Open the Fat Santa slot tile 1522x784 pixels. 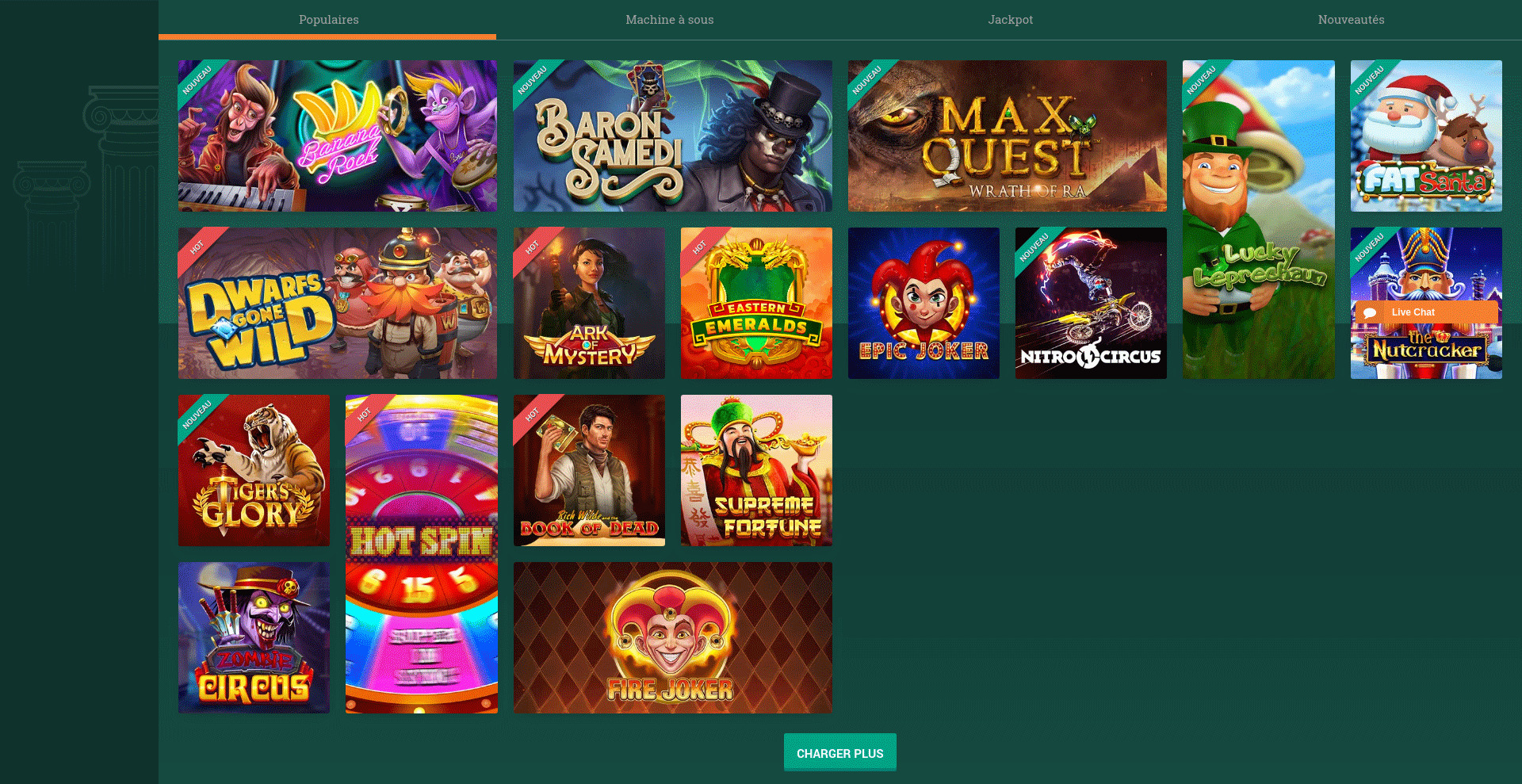(1426, 136)
